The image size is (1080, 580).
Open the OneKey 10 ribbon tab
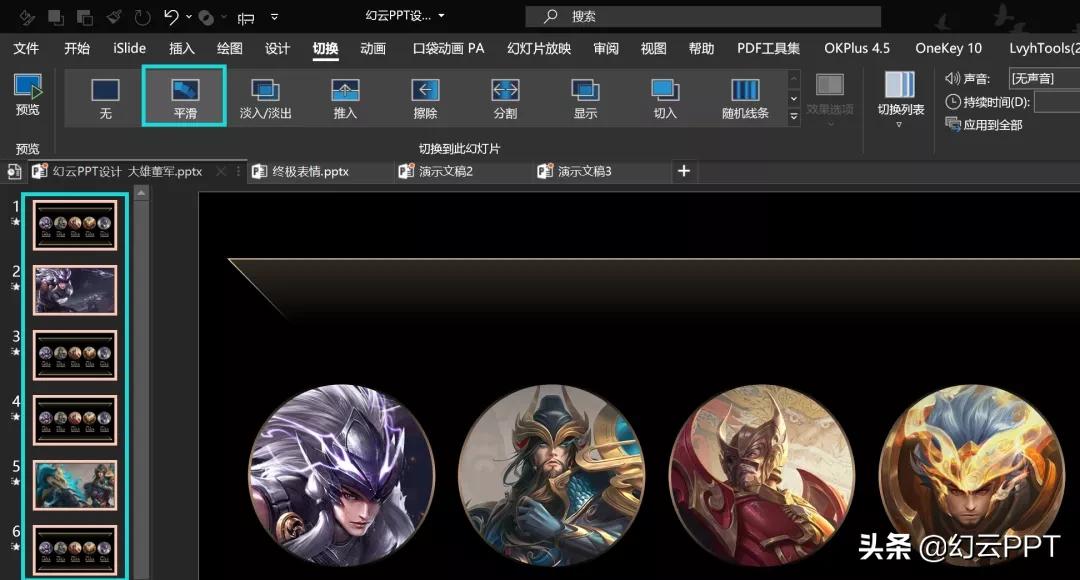click(948, 48)
